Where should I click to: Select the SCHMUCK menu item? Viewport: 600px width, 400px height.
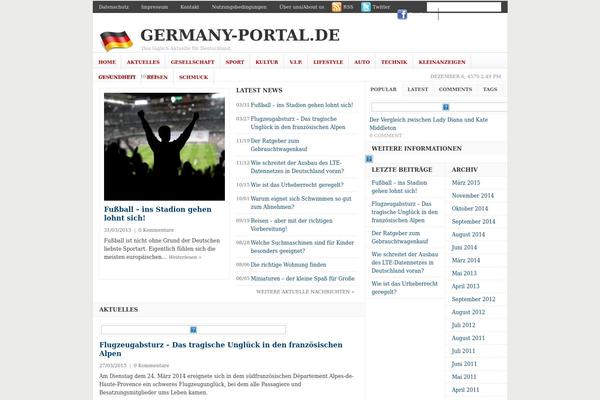(194, 77)
